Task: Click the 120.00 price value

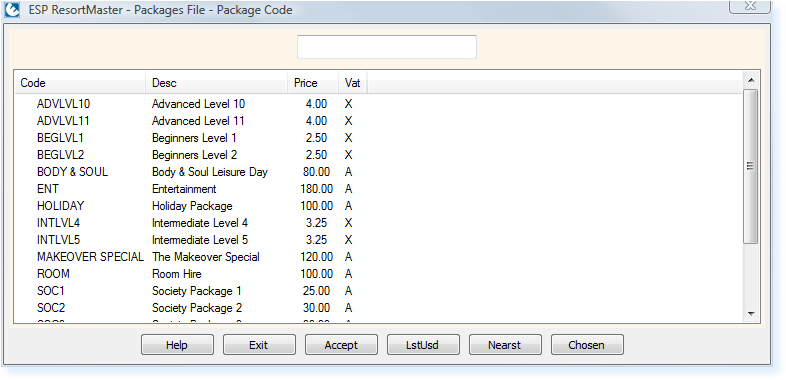Action: [x=316, y=257]
